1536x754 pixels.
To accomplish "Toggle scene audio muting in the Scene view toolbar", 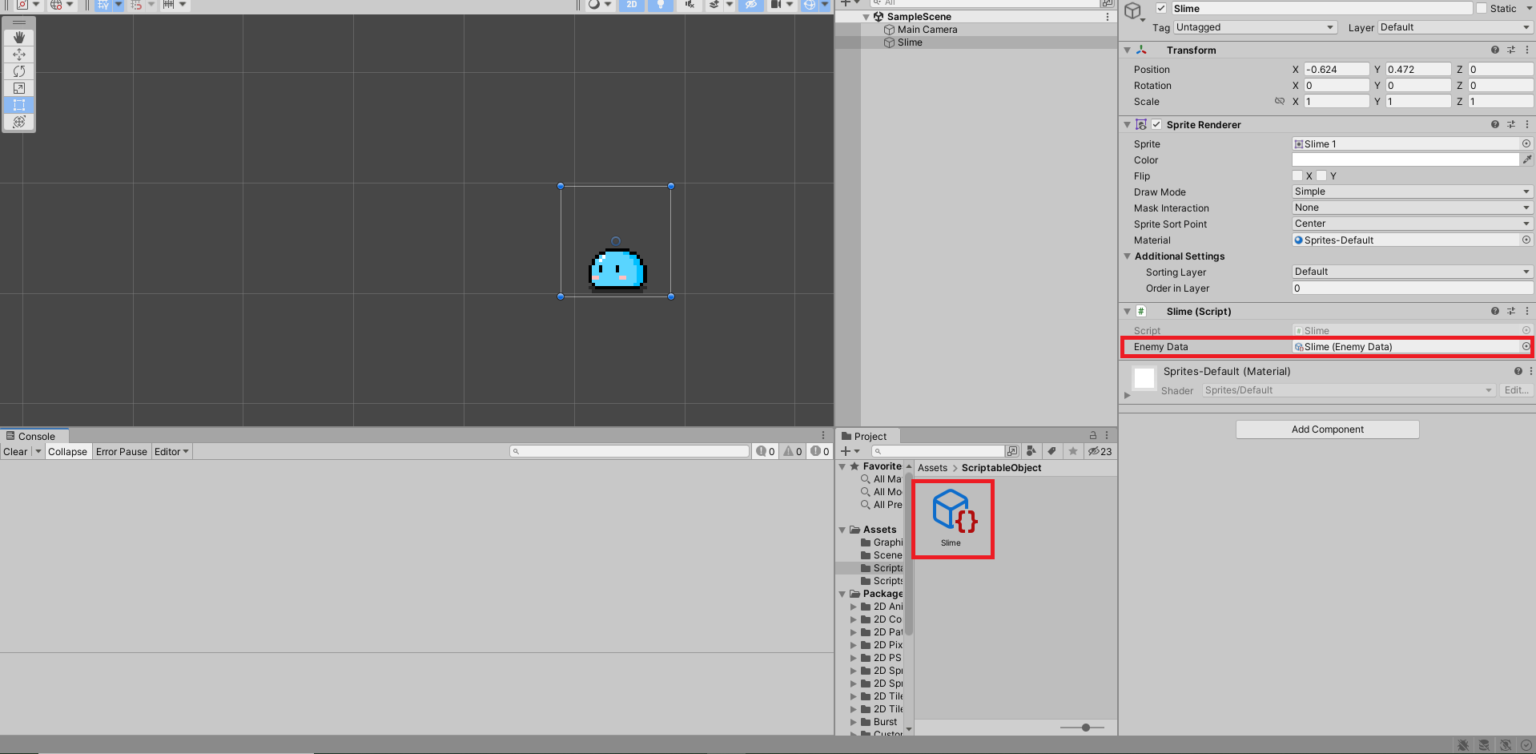I will pyautogui.click(x=689, y=6).
